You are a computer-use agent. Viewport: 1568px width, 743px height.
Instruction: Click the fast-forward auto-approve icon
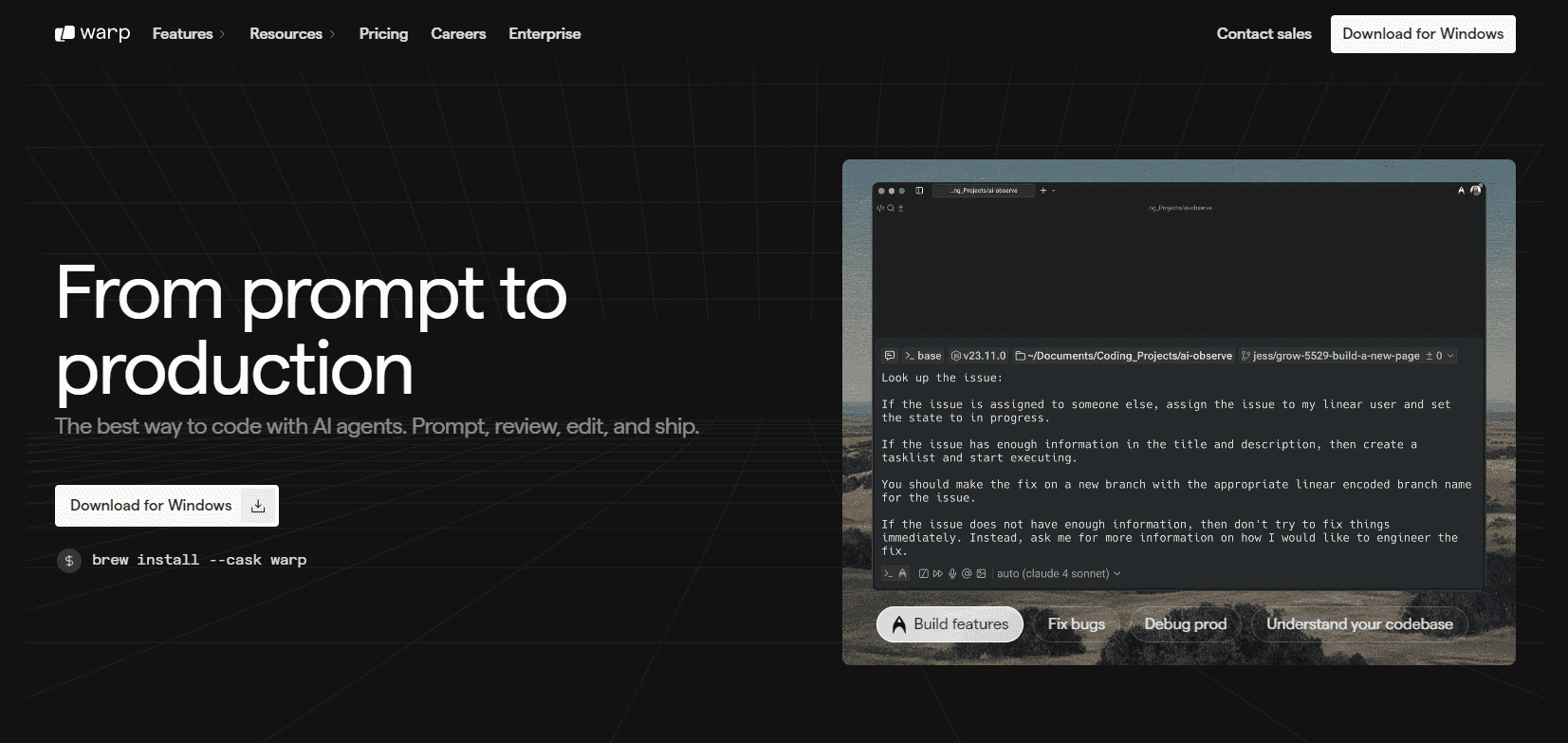coord(938,573)
